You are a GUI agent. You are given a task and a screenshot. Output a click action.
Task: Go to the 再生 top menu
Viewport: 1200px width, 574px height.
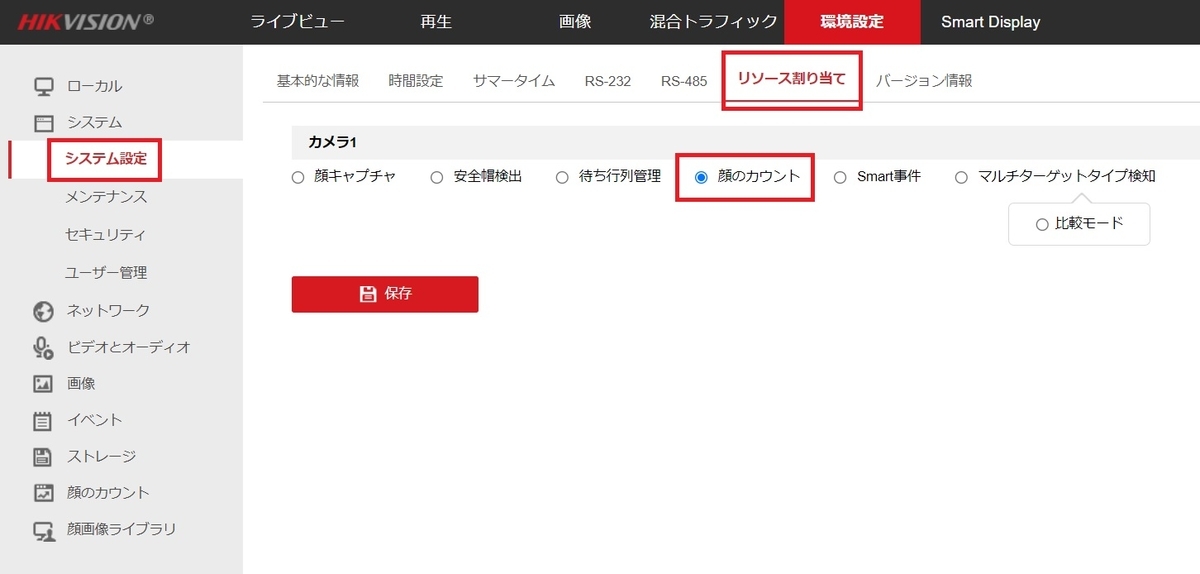tap(437, 21)
